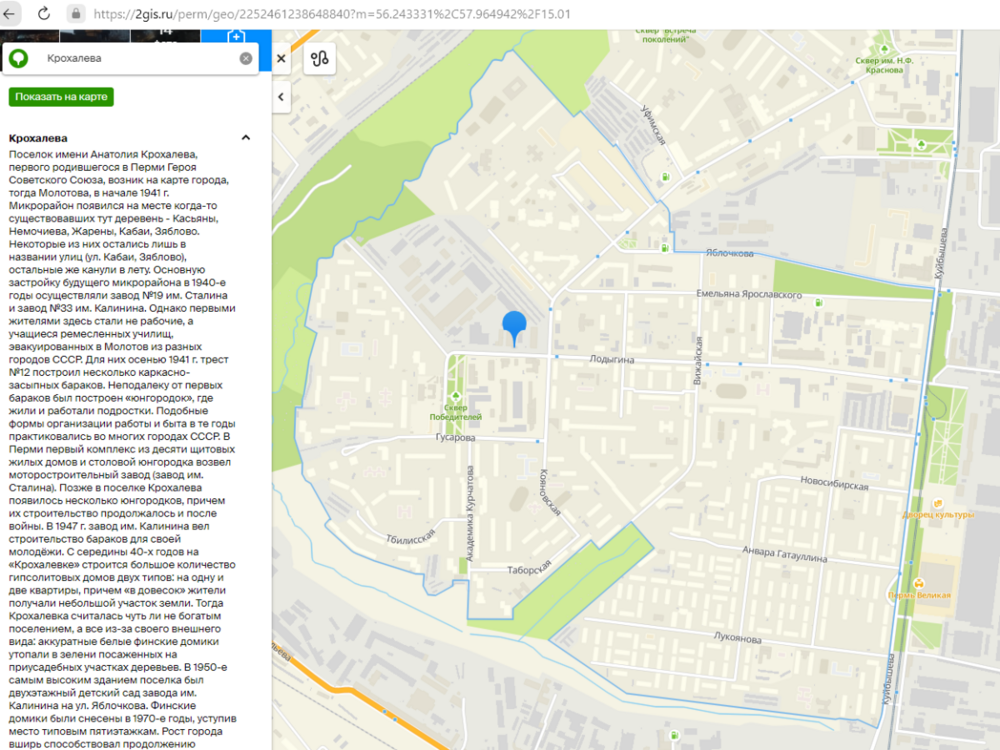
Task: Collapse the Крохалева description chevron
Action: 246,138
